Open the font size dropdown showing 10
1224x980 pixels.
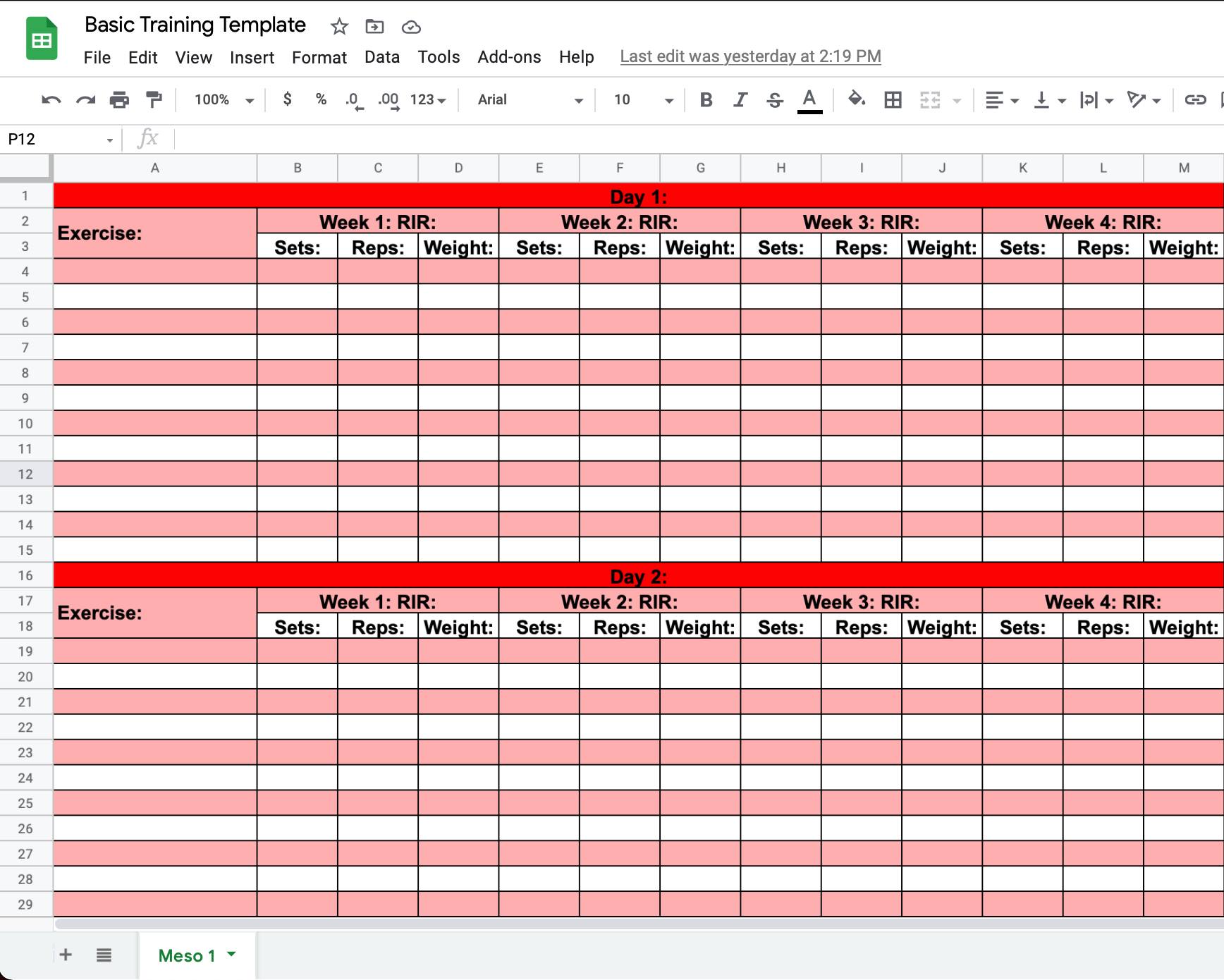pos(644,100)
